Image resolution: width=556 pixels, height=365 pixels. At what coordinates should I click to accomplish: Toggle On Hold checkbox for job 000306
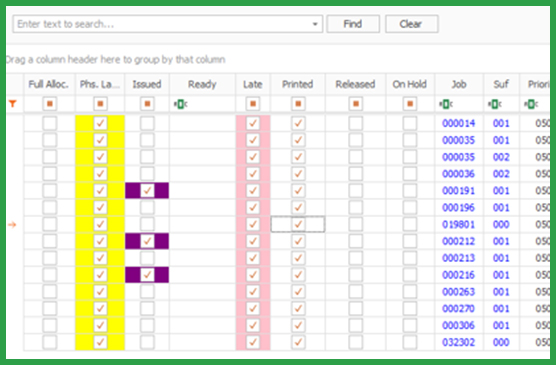(410, 325)
